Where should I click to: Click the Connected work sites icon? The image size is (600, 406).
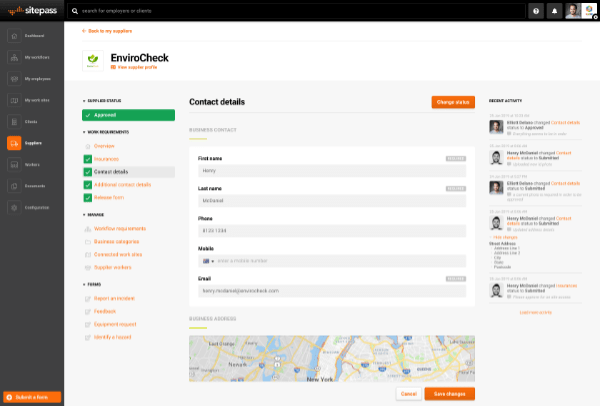pos(88,255)
